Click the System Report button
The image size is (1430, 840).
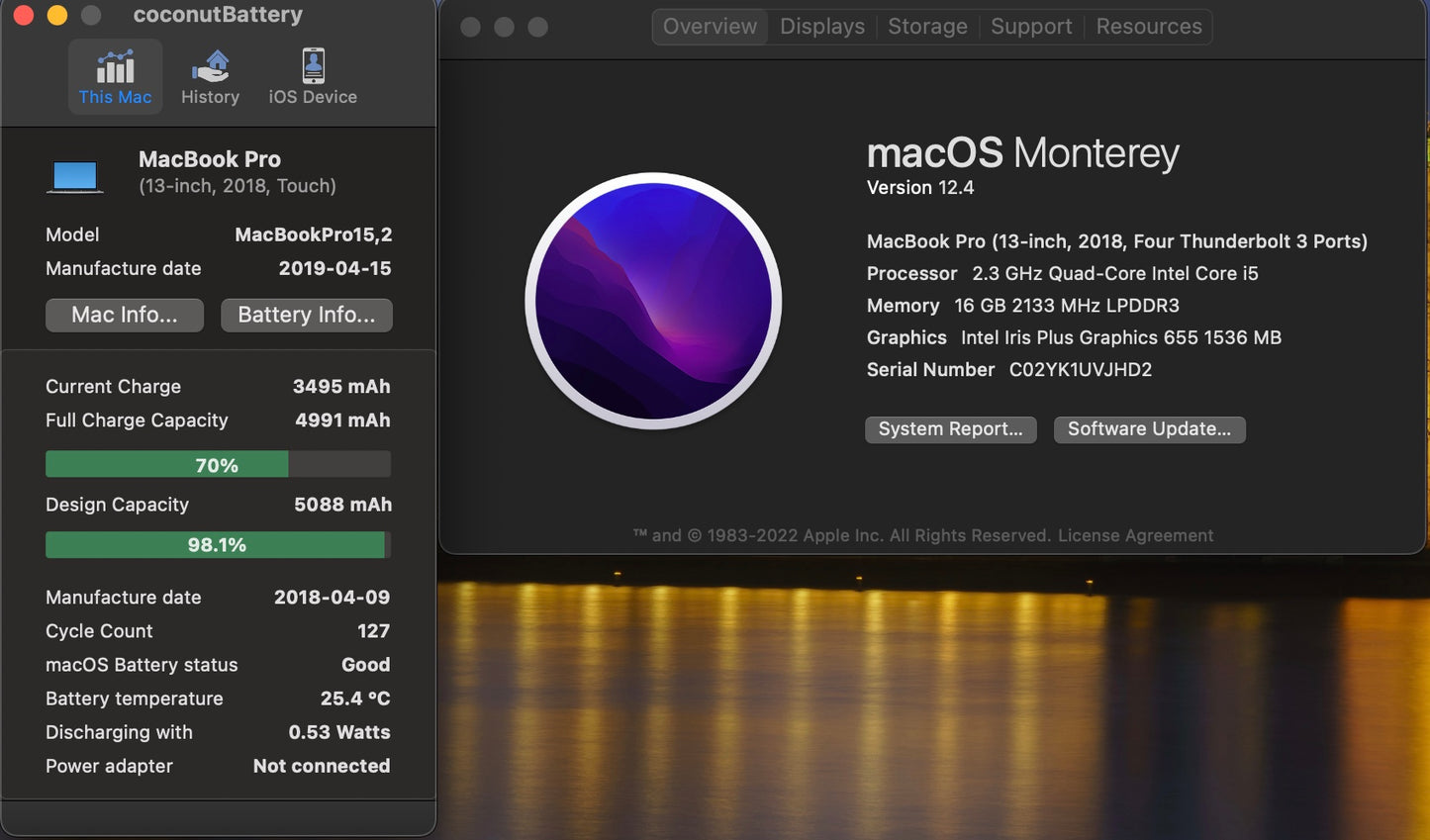tap(950, 428)
